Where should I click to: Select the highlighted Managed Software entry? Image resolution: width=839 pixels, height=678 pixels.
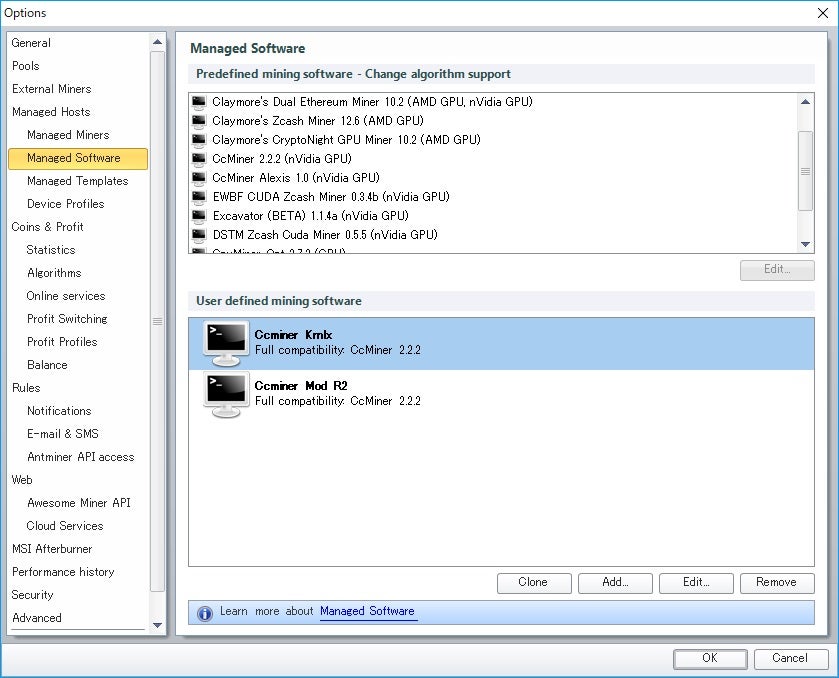tap(78, 158)
